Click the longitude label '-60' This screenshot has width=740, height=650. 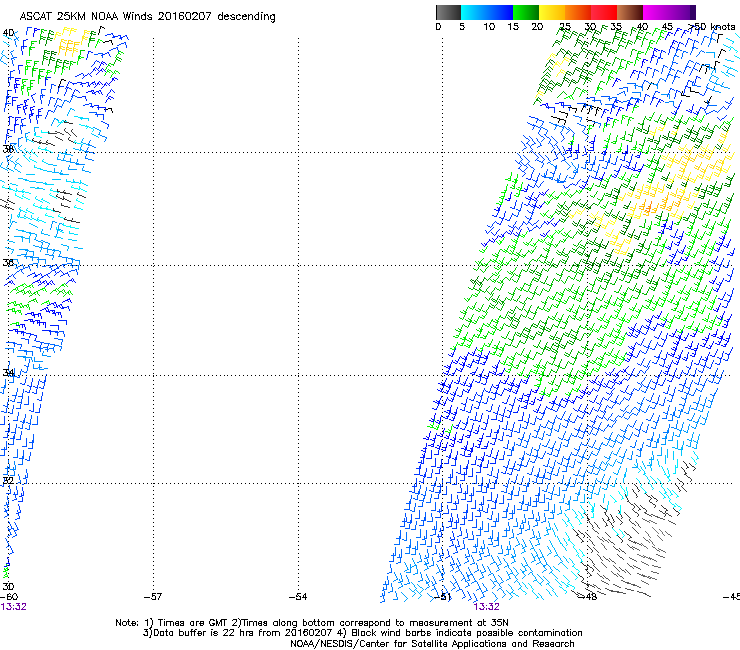(x=9, y=597)
